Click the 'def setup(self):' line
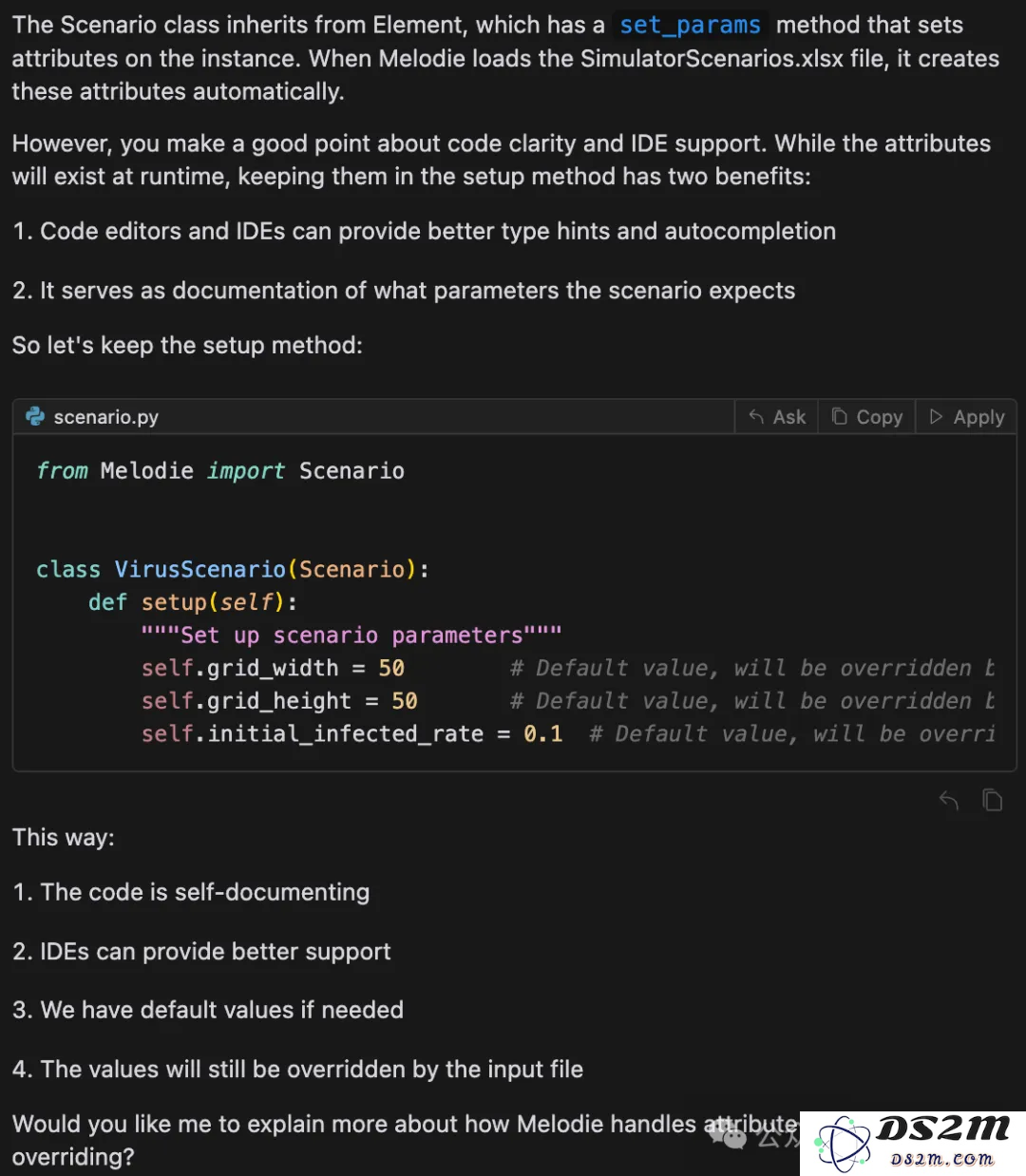Viewport: 1026px width, 1176px height. click(193, 602)
